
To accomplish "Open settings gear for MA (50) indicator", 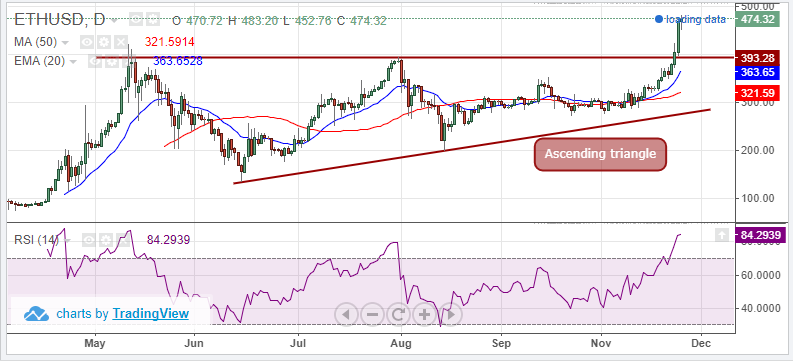I will 104,42.
